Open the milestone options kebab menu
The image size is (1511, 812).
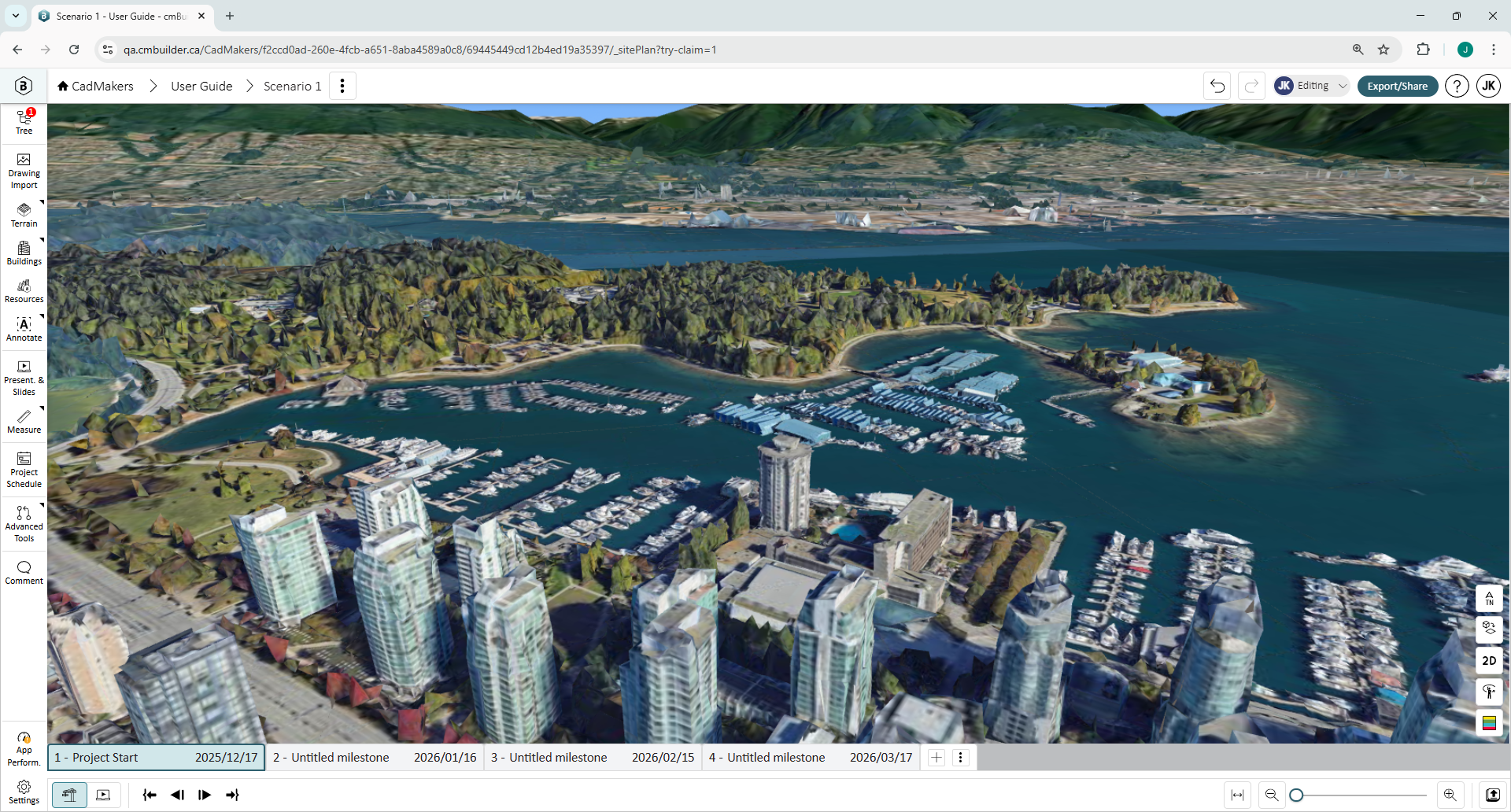[x=960, y=757]
